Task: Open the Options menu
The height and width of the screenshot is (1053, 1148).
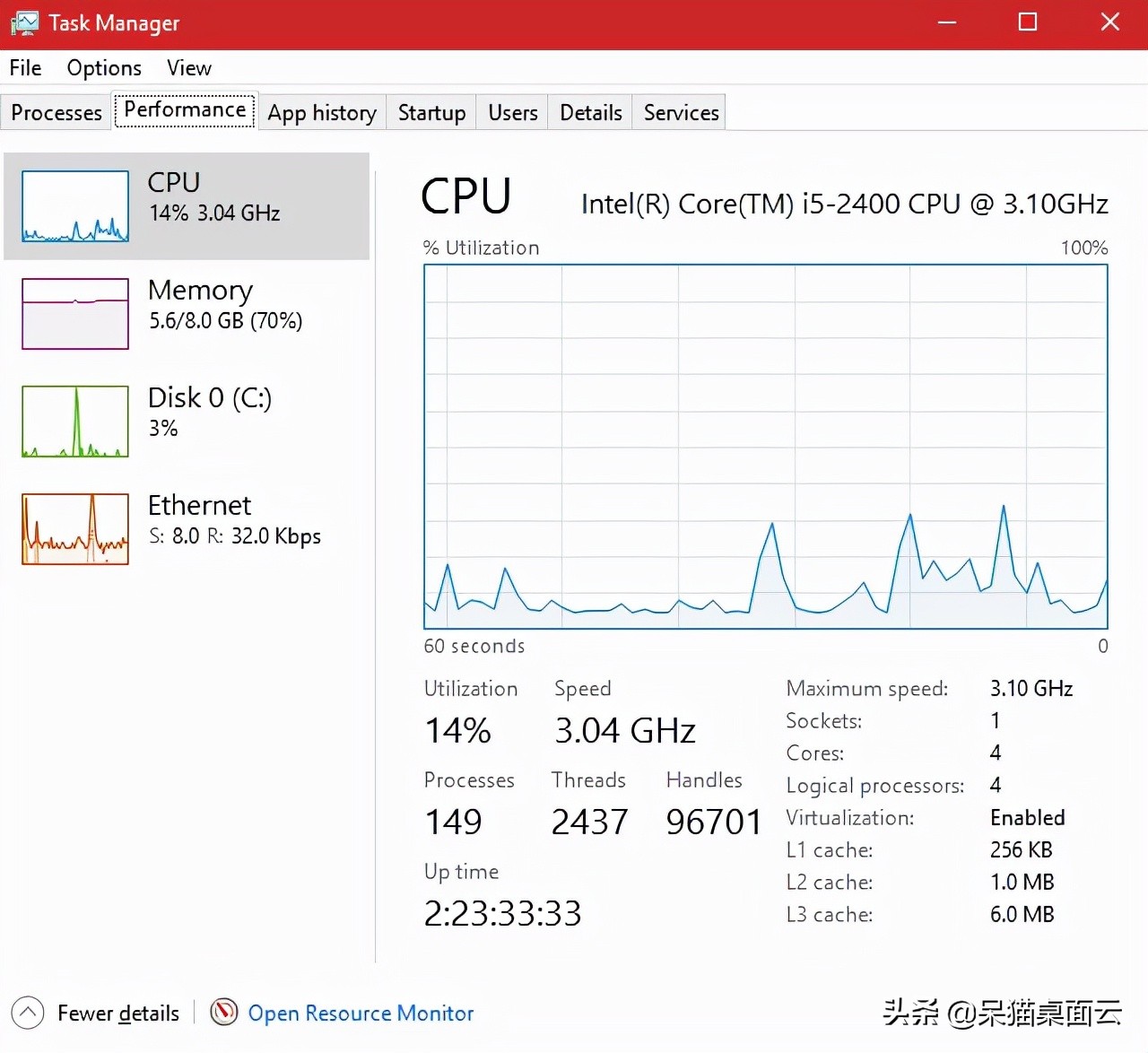Action: point(104,68)
